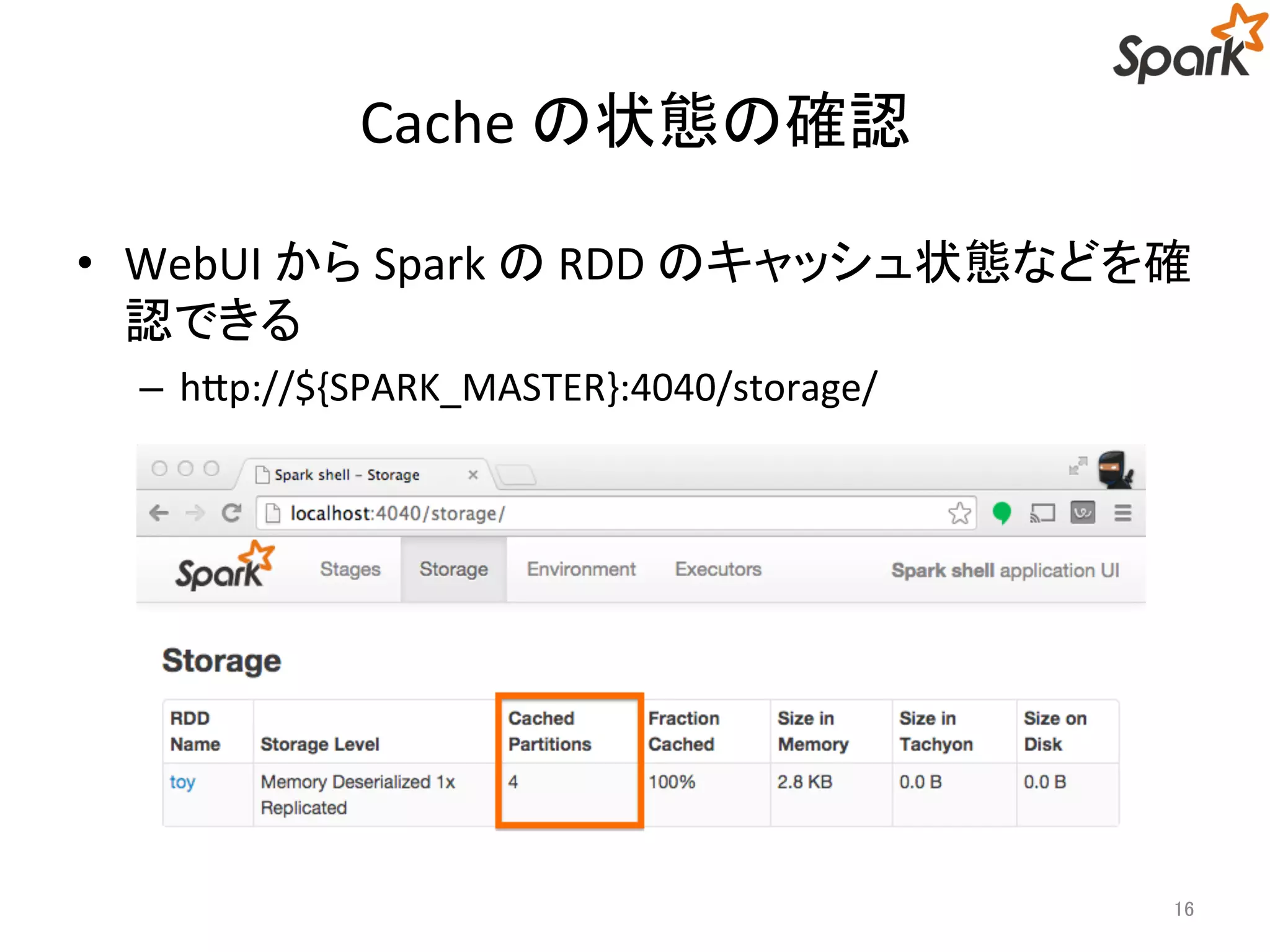
Task: Open a new browser tab
Action: point(516,475)
